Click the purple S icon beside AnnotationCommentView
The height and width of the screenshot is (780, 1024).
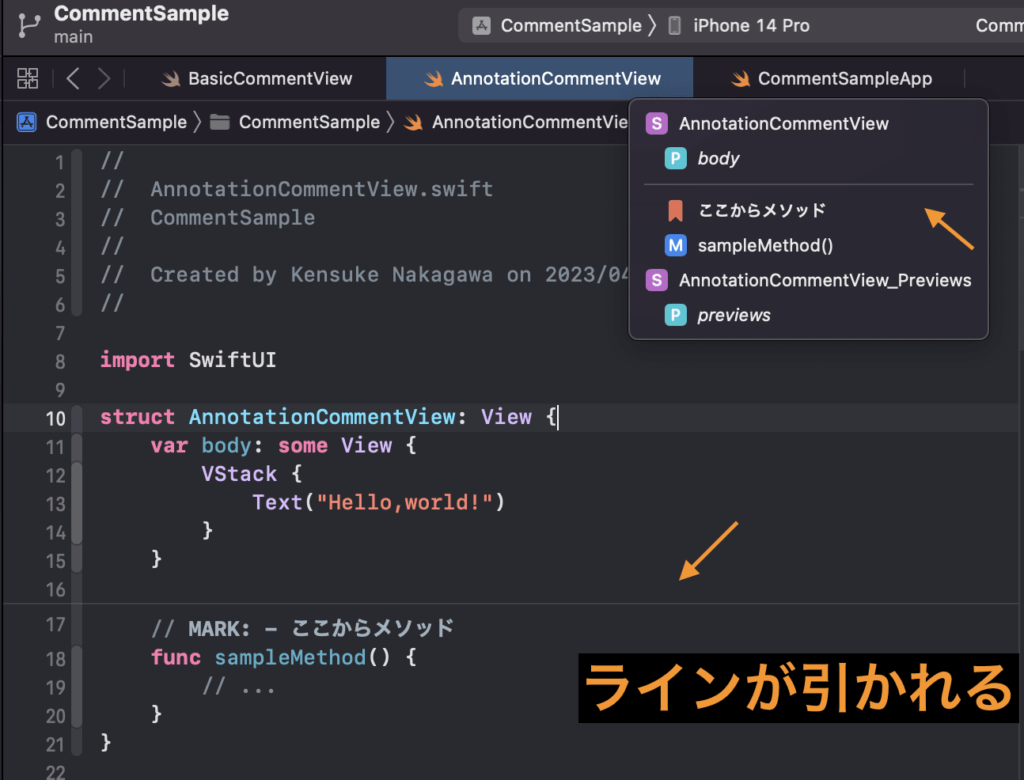(656, 123)
